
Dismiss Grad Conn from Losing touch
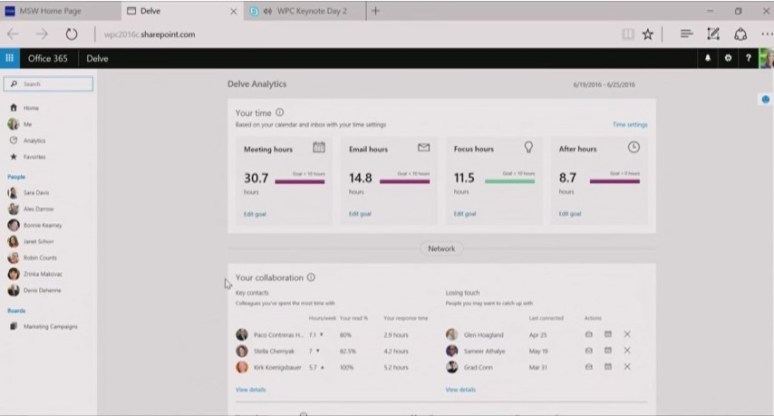pos(627,367)
